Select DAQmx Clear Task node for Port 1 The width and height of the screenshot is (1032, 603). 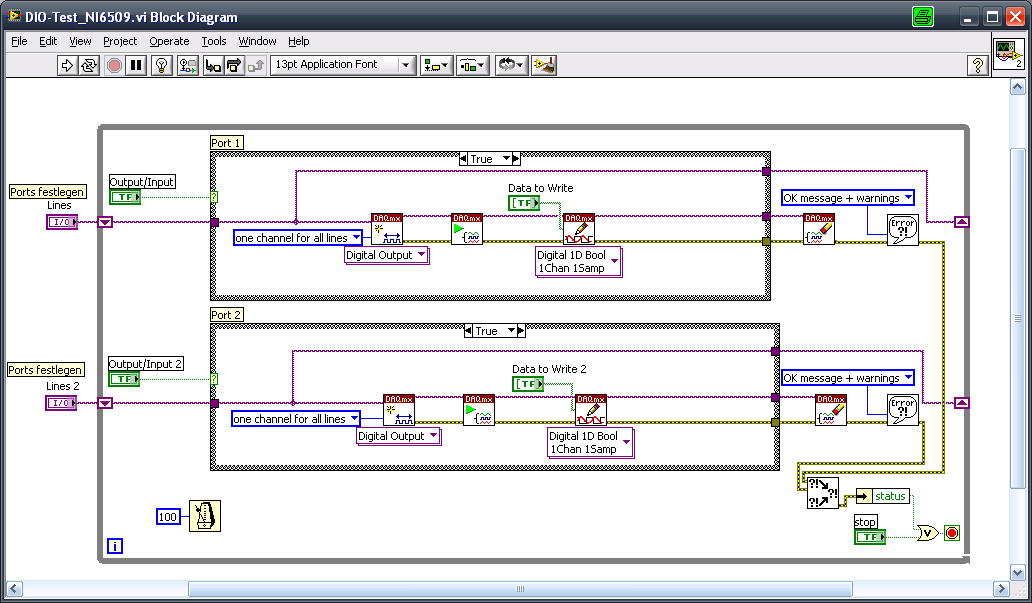(819, 228)
